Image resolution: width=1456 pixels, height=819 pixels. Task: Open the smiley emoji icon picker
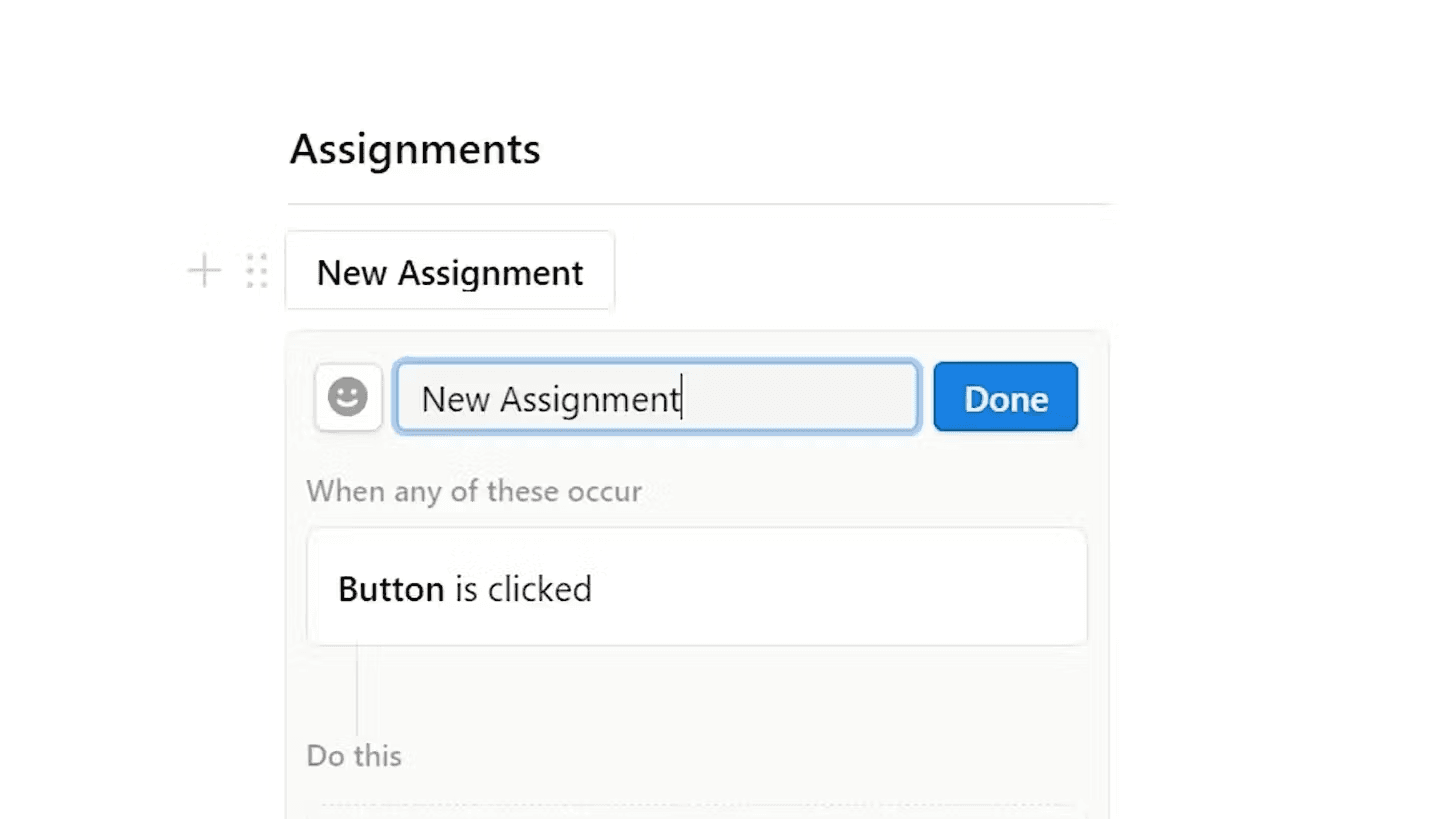348,398
